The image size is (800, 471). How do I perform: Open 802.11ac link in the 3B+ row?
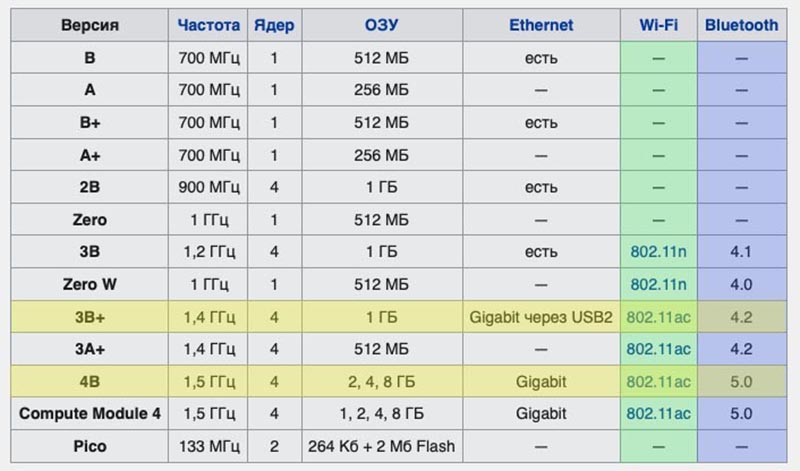coord(659,317)
